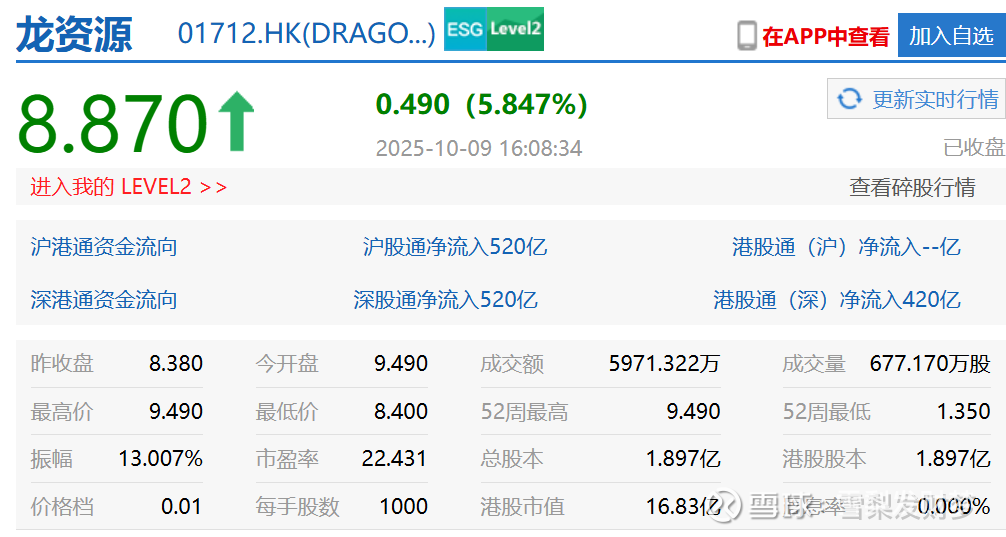Click 深股通净流入520亿 link
This screenshot has width=1006, height=537.
pyautogui.click(x=445, y=300)
